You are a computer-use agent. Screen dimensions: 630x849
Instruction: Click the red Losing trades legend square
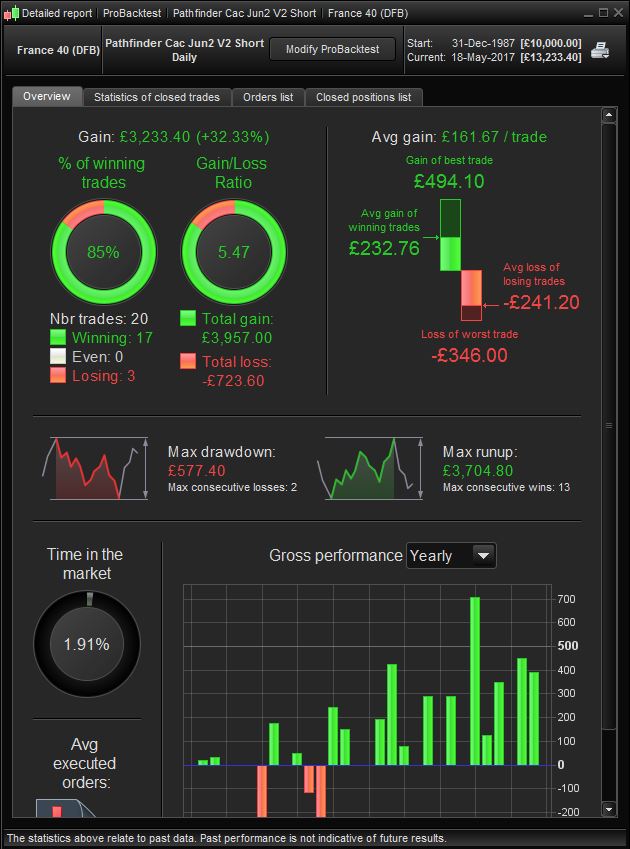click(x=58, y=375)
